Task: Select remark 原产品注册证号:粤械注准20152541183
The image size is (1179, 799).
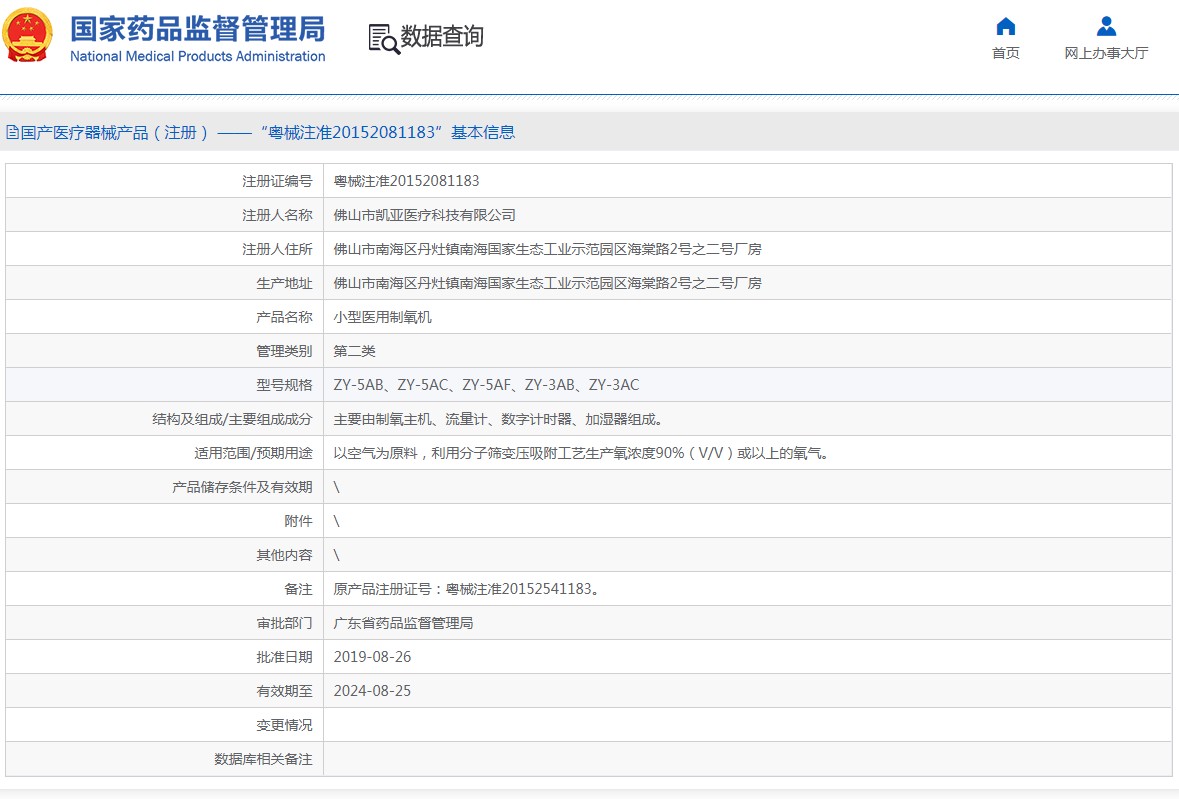Action: pyautogui.click(x=466, y=589)
